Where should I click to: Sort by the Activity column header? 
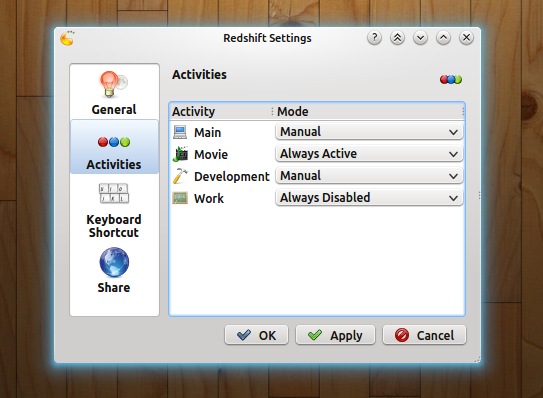point(221,112)
